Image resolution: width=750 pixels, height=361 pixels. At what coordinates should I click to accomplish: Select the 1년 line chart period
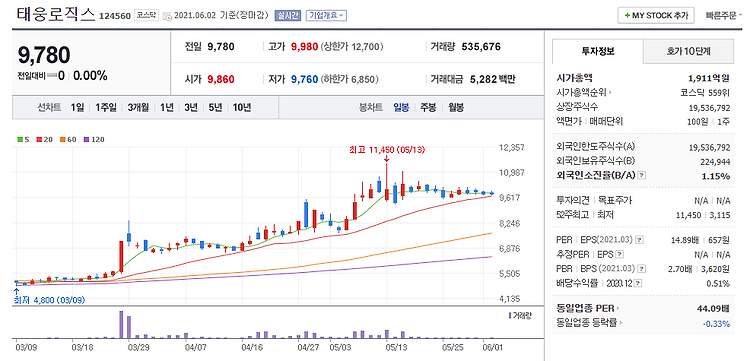[167, 108]
